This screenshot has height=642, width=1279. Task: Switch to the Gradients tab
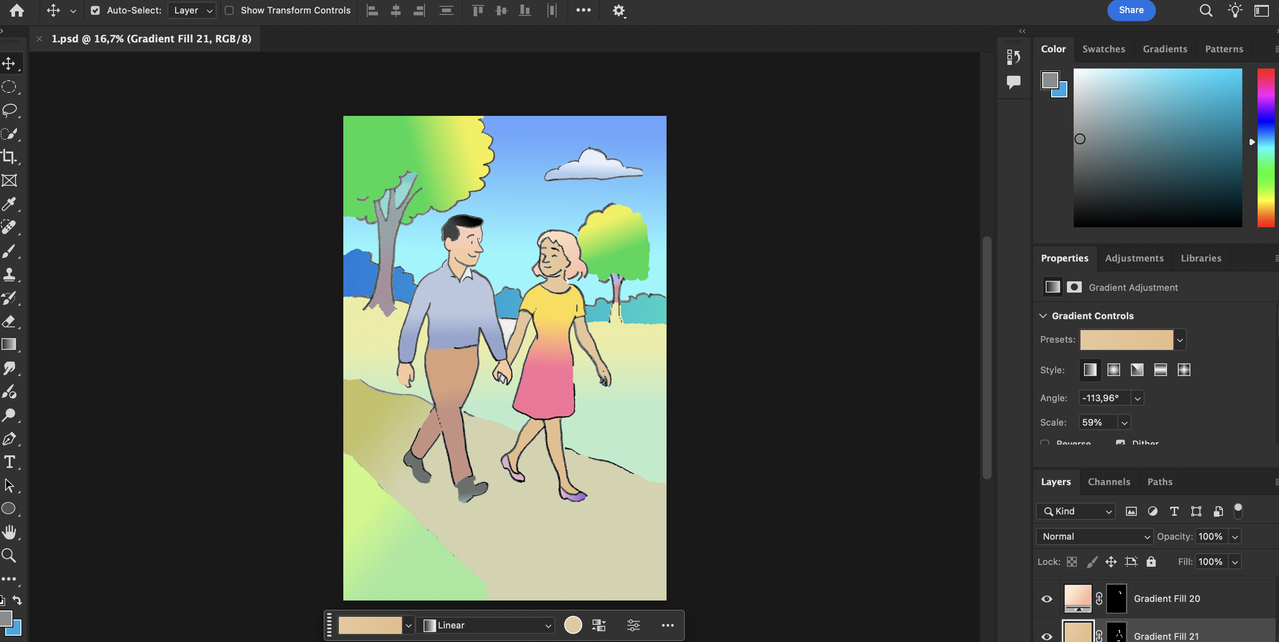(1165, 49)
